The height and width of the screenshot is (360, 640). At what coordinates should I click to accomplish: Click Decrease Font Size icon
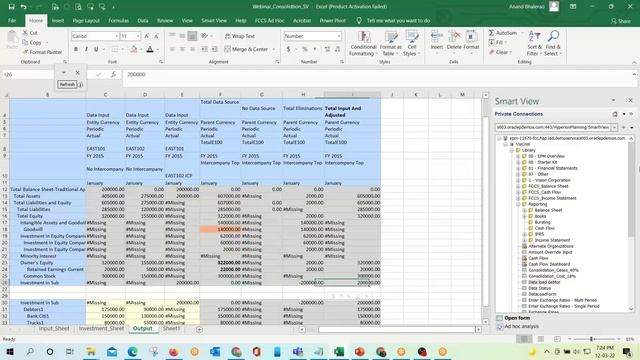156,36
